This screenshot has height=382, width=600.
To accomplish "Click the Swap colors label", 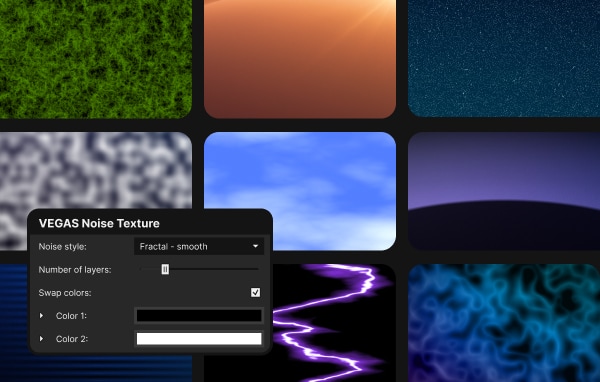I will pyautogui.click(x=65, y=293).
